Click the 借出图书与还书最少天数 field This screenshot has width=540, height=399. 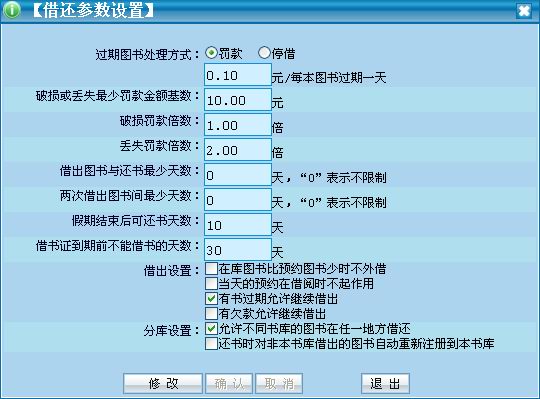pyautogui.click(x=238, y=175)
